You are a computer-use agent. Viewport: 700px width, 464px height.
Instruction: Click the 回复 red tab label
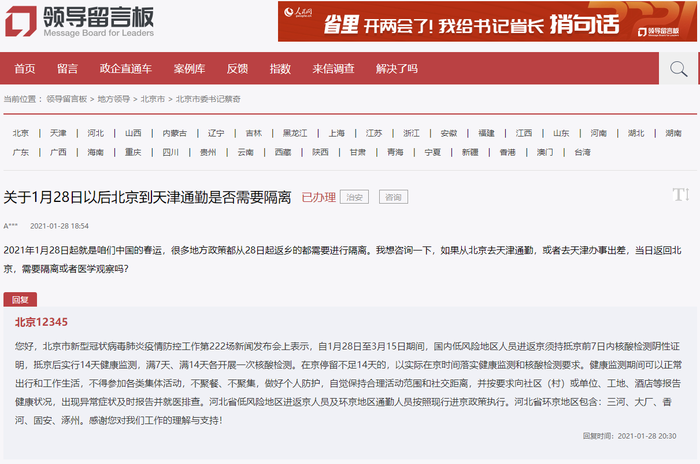[x=20, y=300]
